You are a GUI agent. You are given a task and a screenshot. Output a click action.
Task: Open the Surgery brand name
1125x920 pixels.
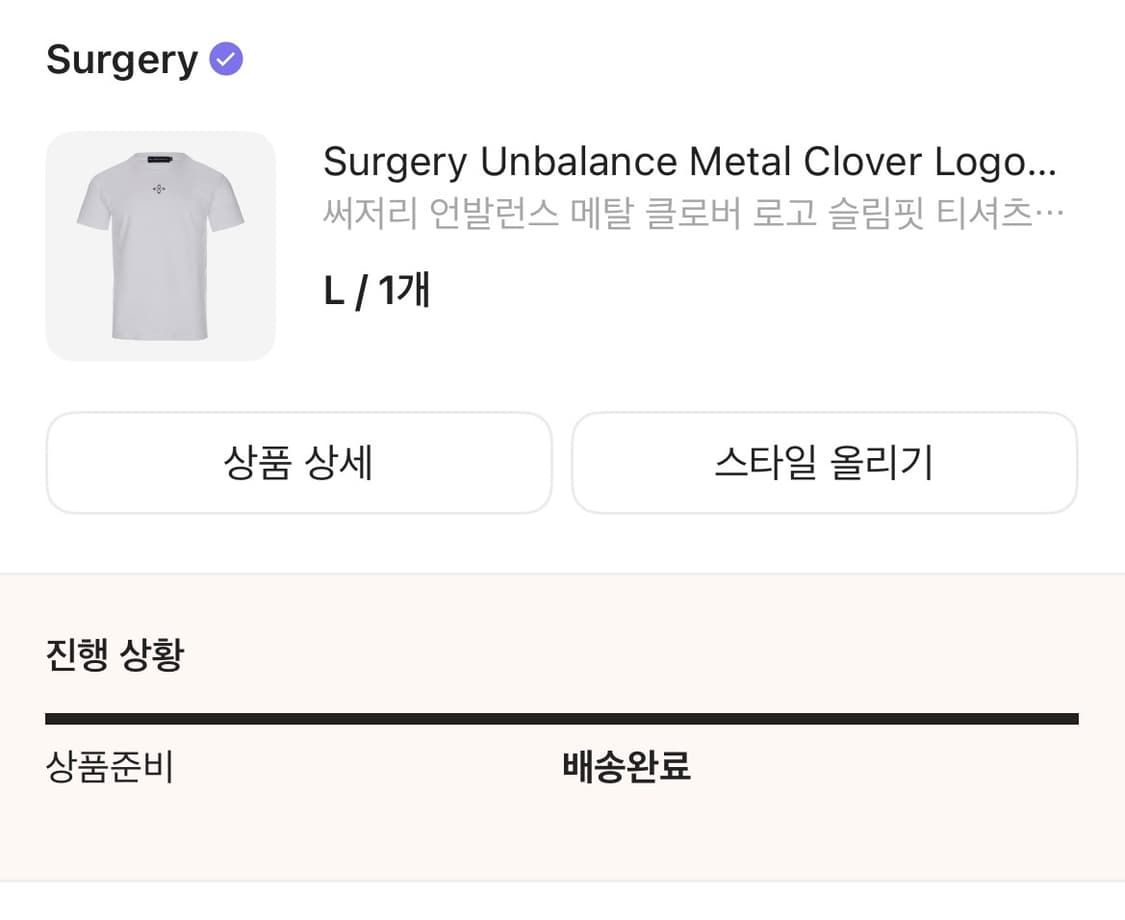click(x=120, y=60)
